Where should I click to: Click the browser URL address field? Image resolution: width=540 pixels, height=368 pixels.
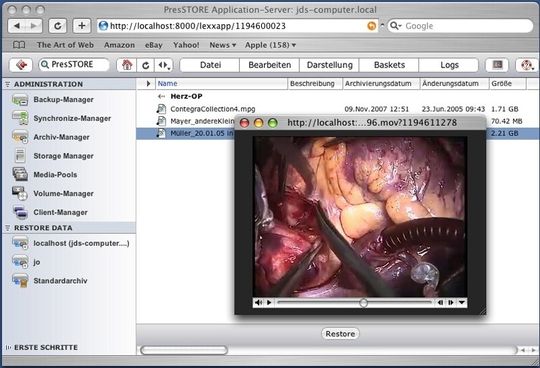(x=237, y=26)
